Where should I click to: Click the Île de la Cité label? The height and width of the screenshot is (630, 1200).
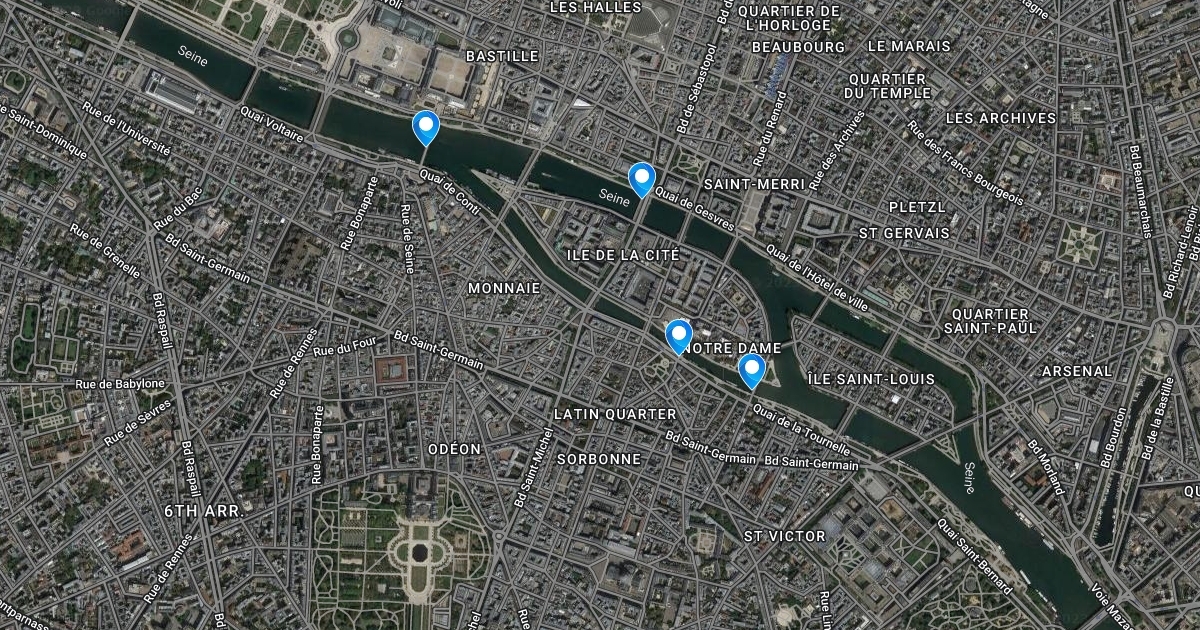click(x=624, y=255)
